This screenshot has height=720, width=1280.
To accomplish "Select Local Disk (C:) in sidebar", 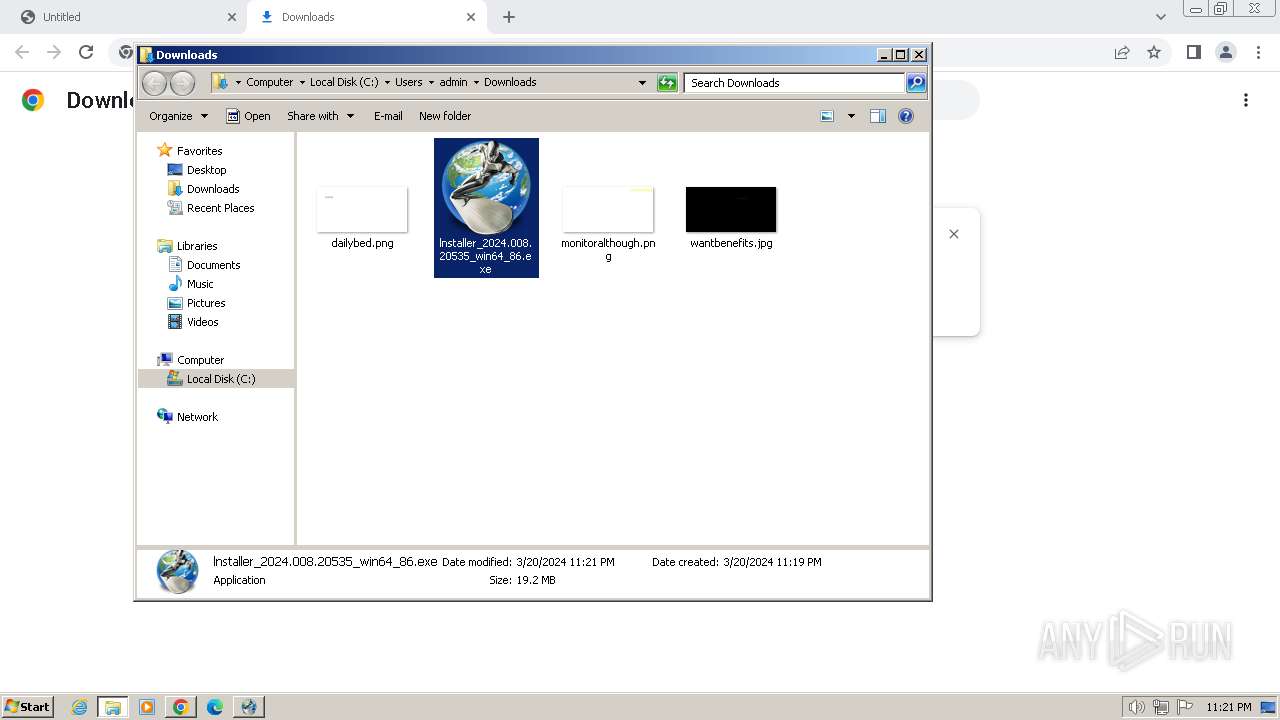I will point(221,379).
